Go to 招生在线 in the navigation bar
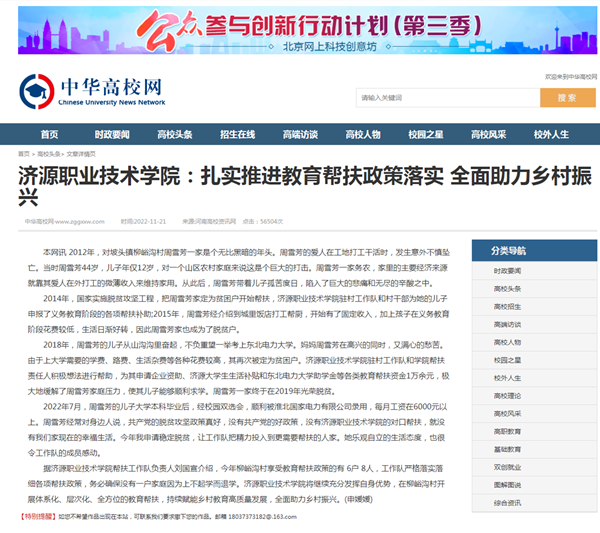The width and height of the screenshot is (600, 533). tap(237, 134)
